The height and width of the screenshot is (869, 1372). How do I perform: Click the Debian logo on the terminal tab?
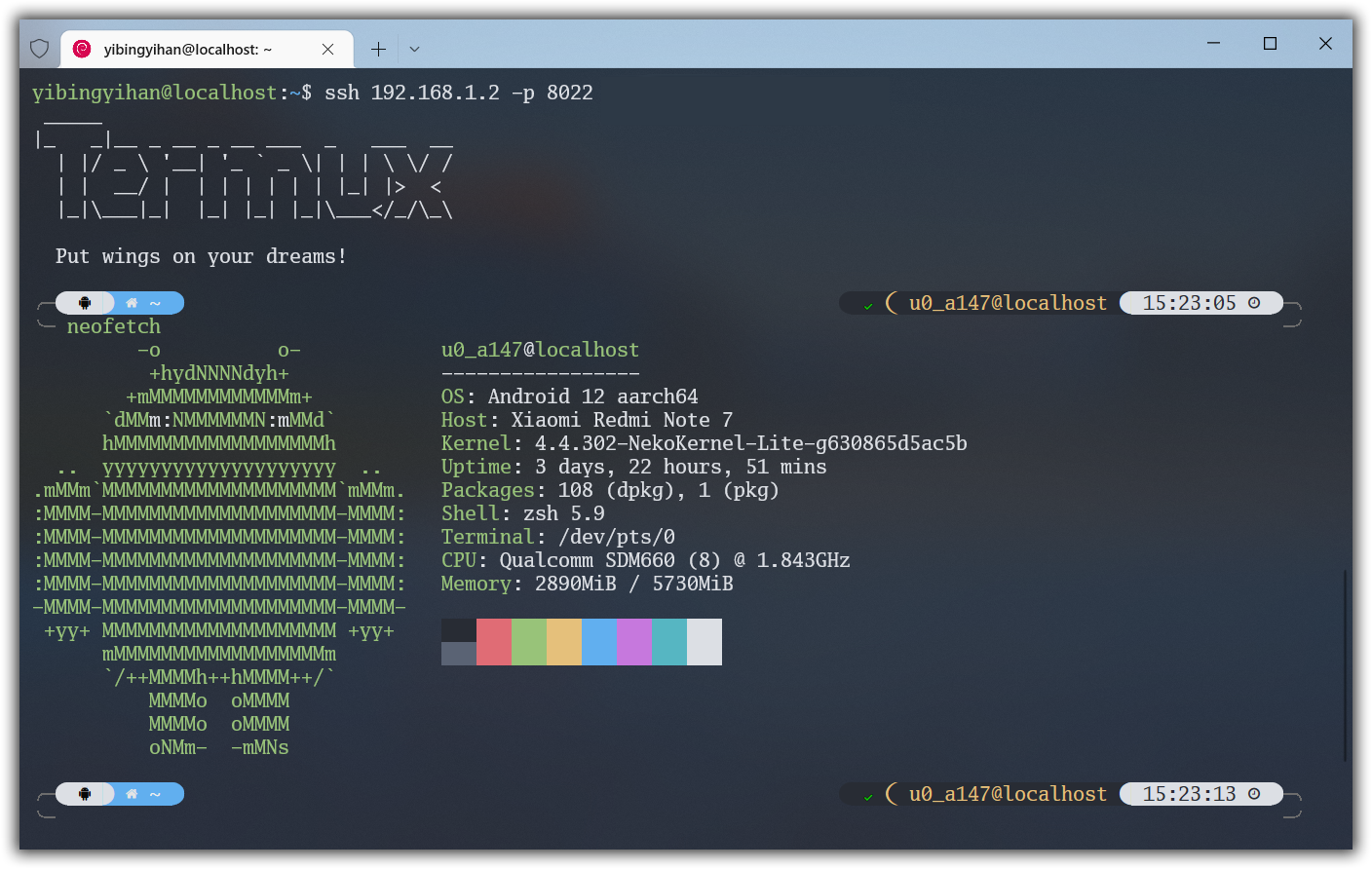click(x=83, y=47)
